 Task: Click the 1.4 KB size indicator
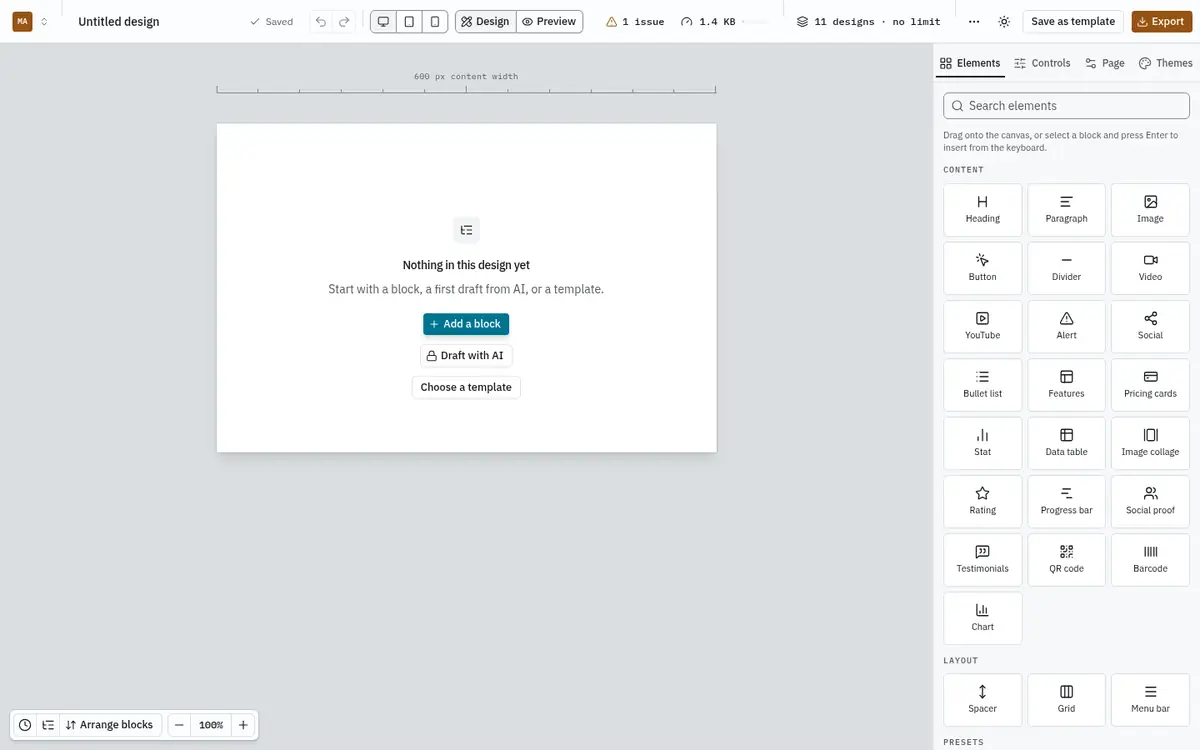point(708,21)
